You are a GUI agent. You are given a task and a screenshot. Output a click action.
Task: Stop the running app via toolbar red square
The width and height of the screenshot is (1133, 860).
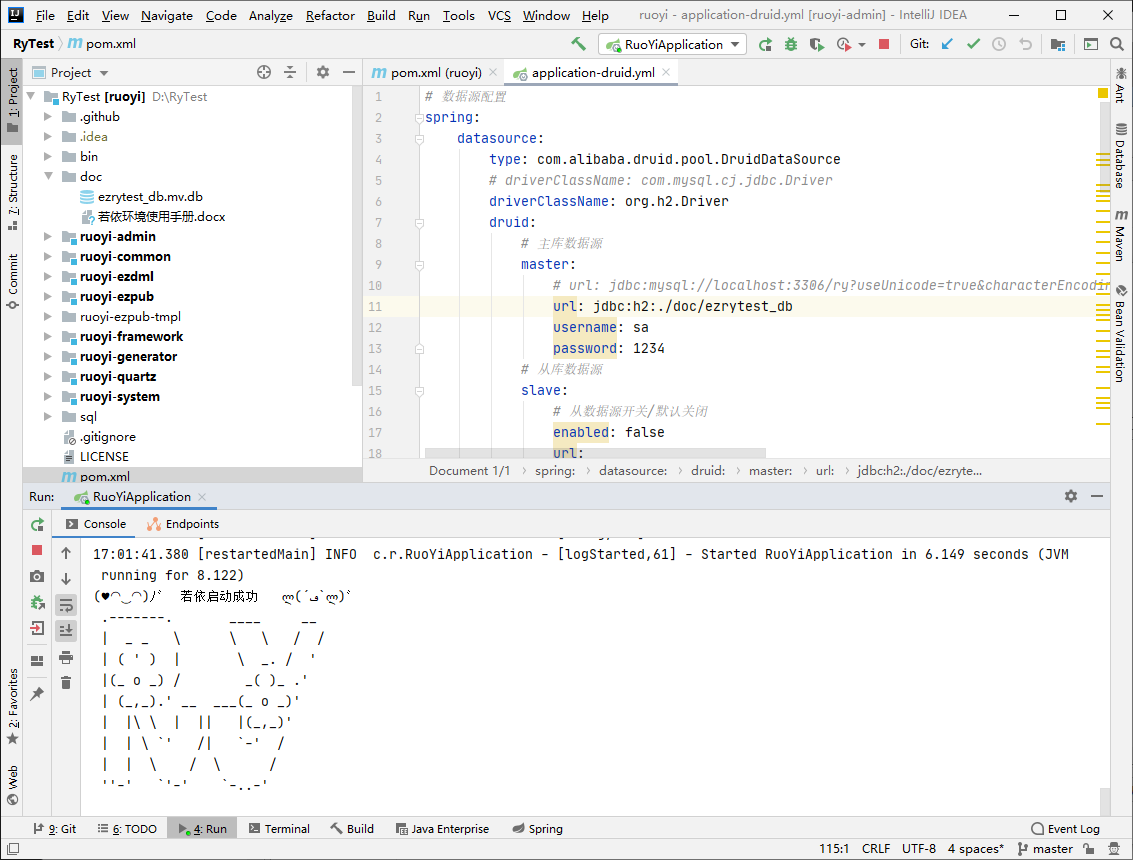click(884, 44)
